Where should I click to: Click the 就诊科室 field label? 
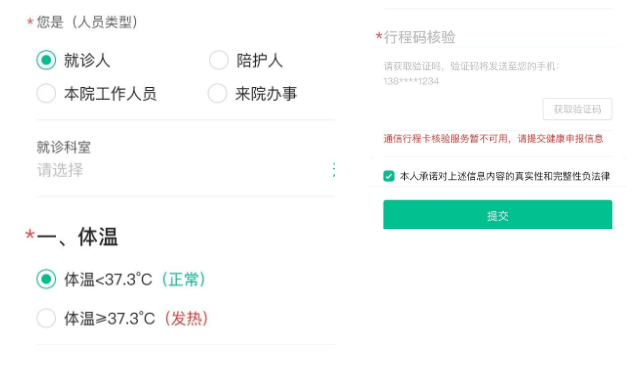[x=64, y=147]
